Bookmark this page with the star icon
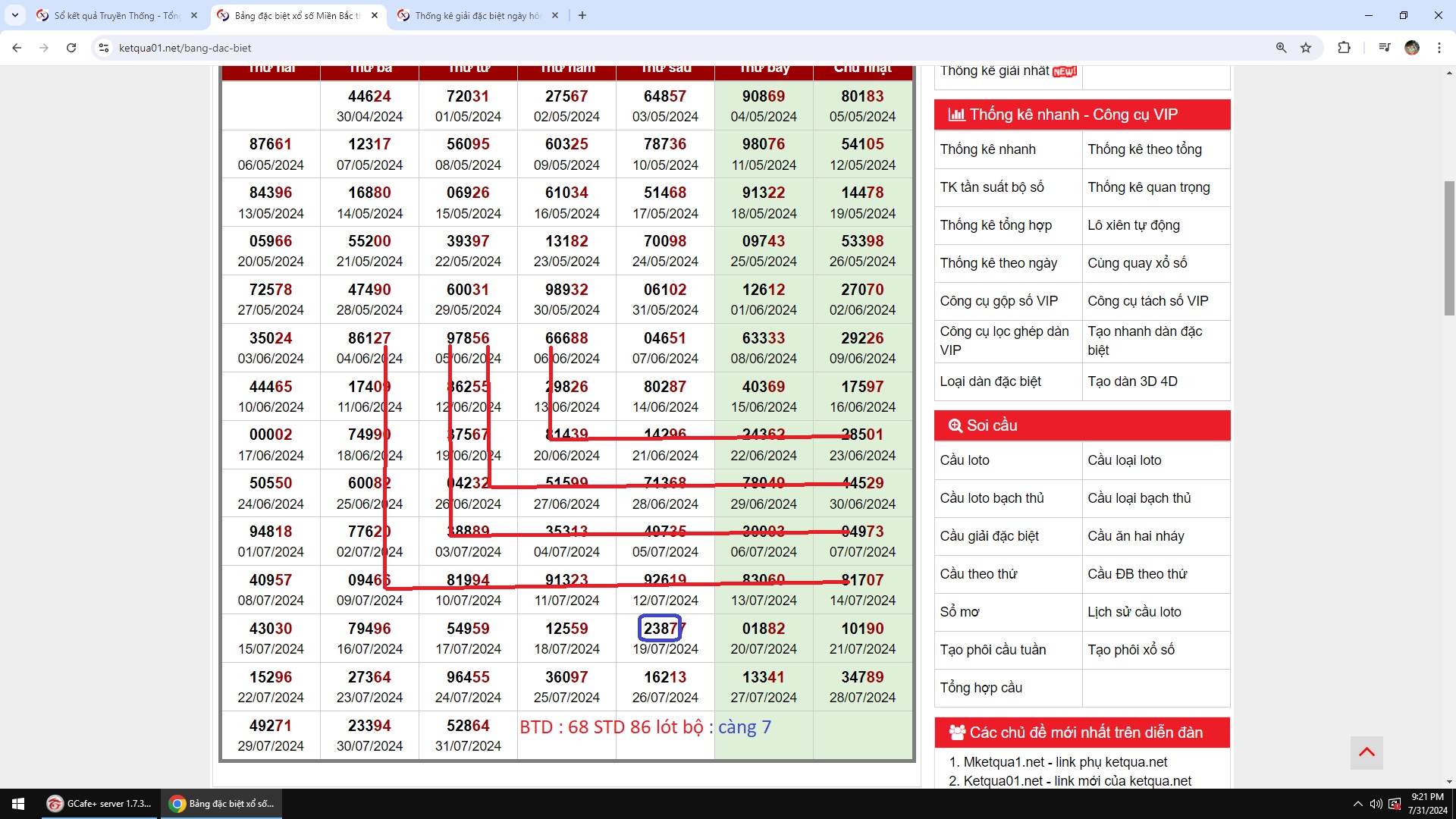 coord(1306,48)
